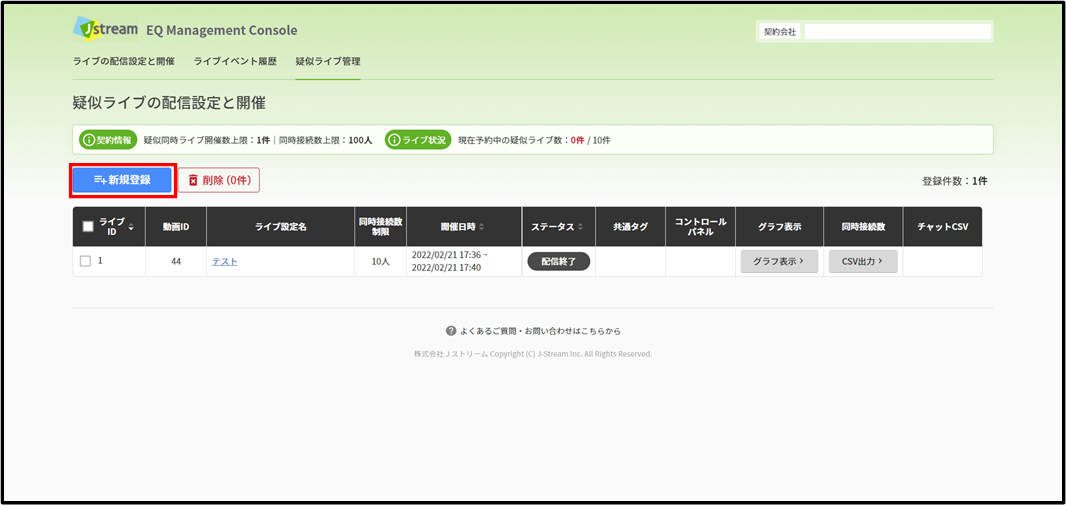Click the 配信終了 status badge

click(x=559, y=261)
